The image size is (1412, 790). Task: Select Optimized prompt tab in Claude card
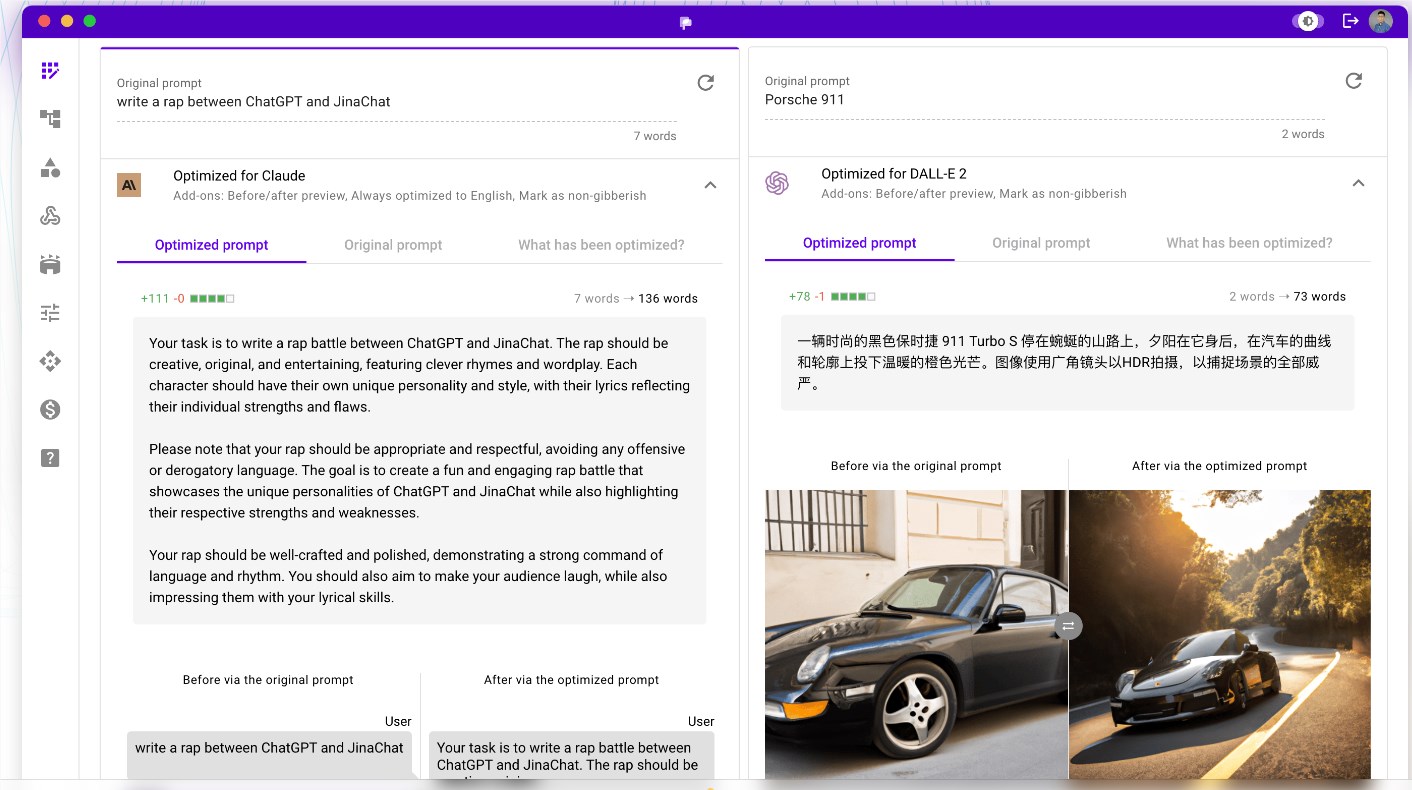click(x=212, y=245)
